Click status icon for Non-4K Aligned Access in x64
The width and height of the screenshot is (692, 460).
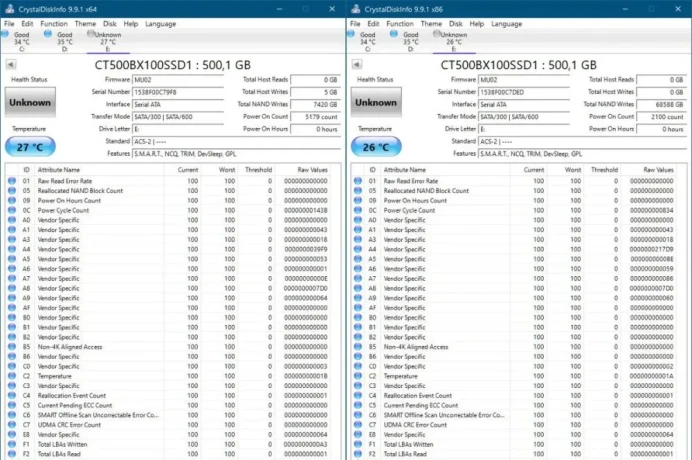coord(12,347)
